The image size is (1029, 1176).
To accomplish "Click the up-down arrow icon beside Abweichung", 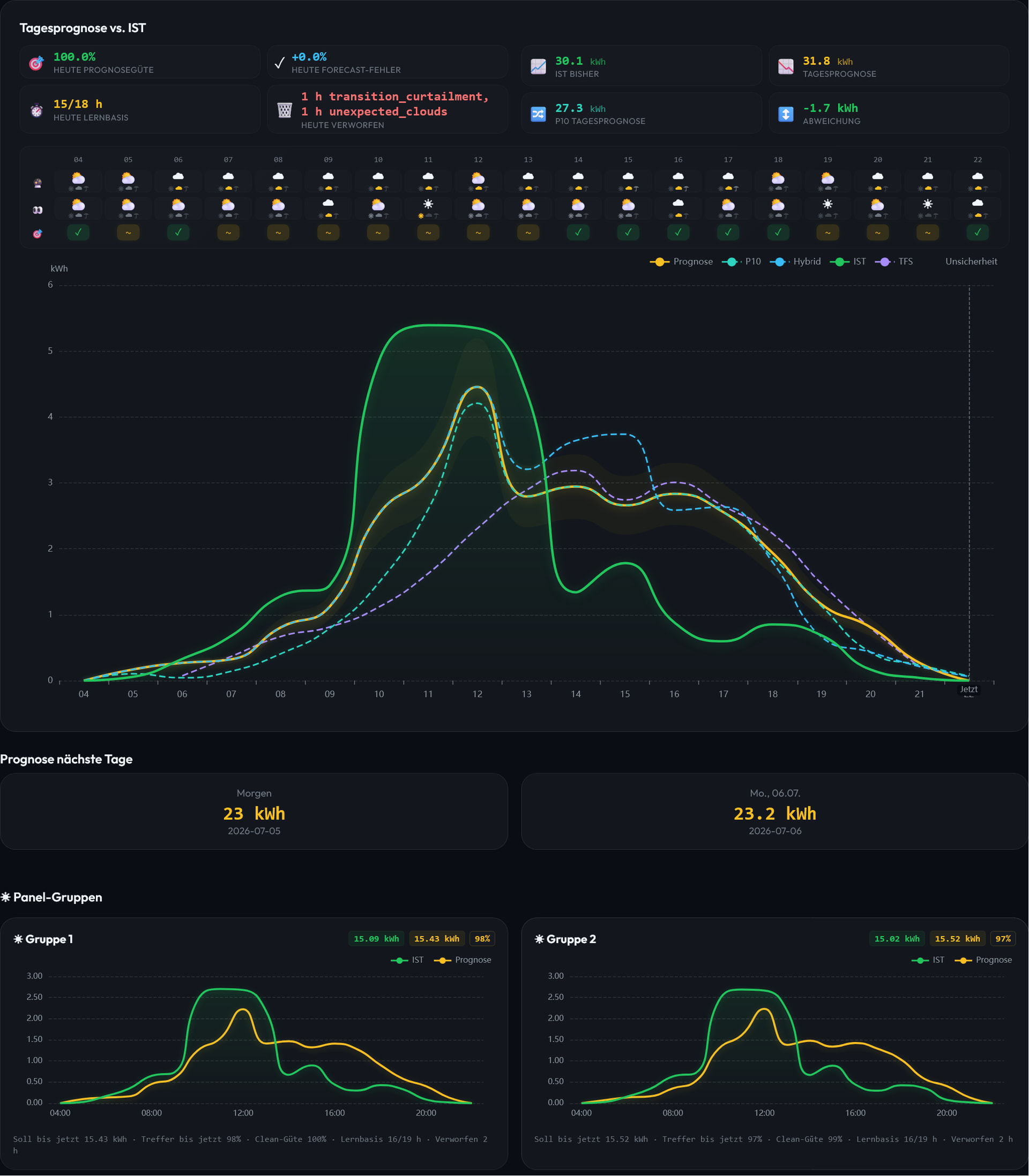I will 786,114.
